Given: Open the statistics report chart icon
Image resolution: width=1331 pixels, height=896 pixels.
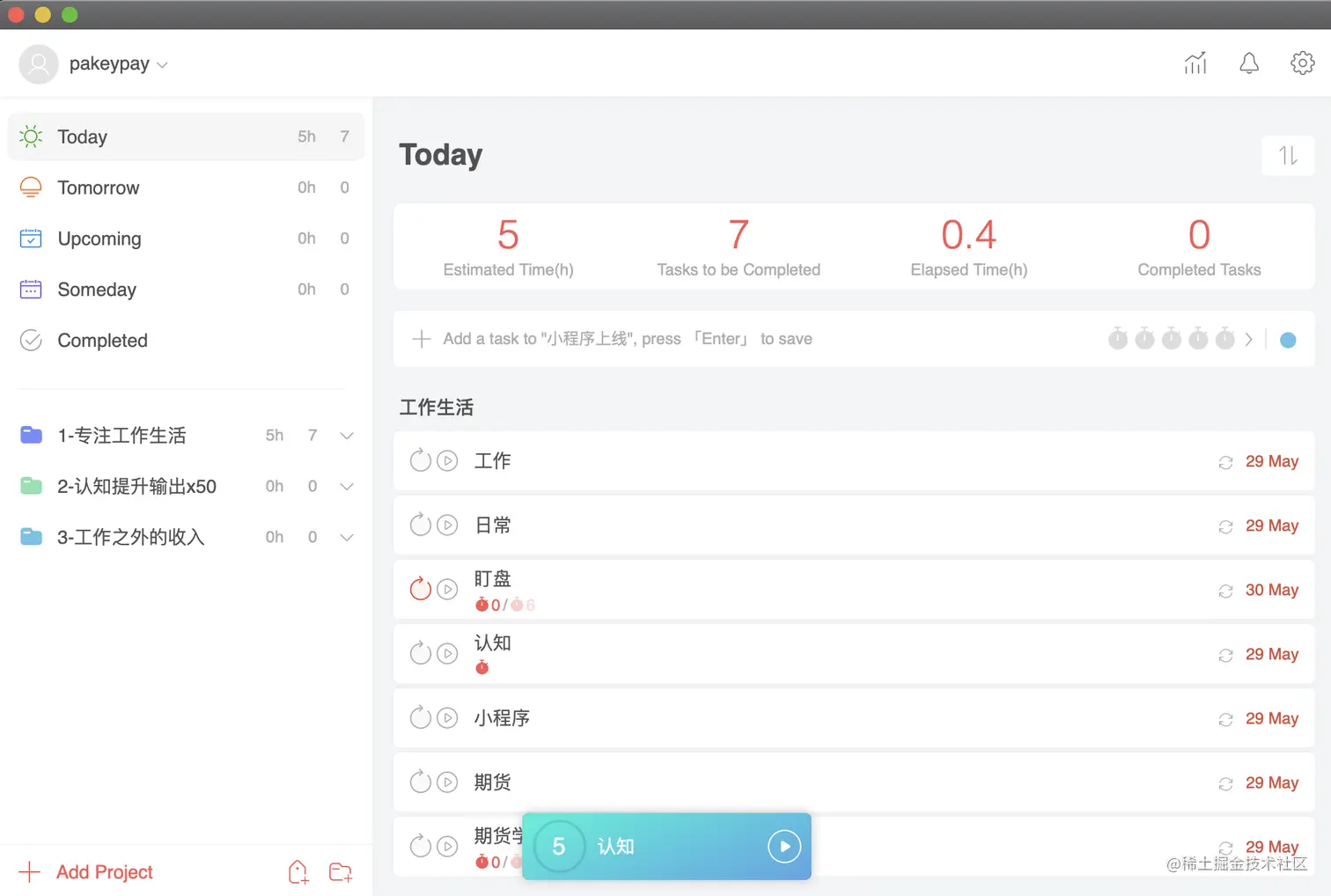Looking at the screenshot, I should click(1195, 63).
